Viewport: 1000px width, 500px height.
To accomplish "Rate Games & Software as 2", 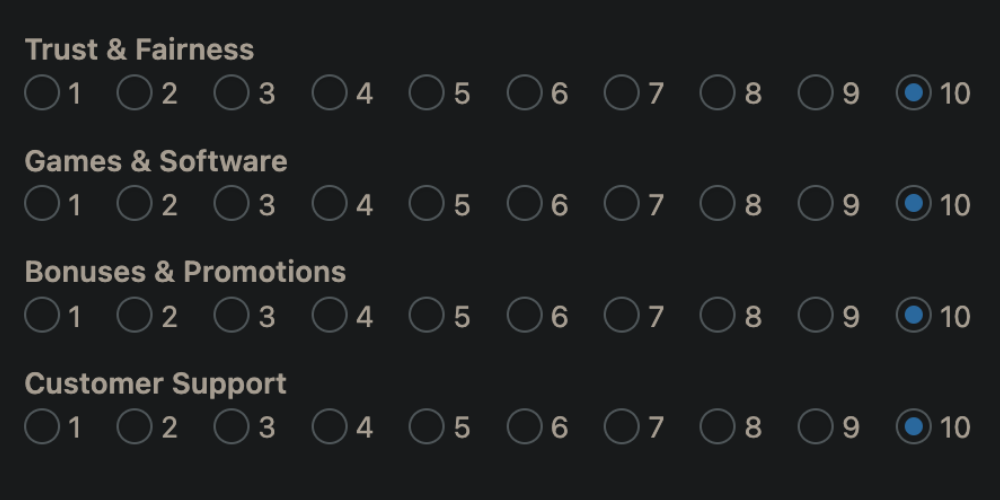I will (x=134, y=205).
